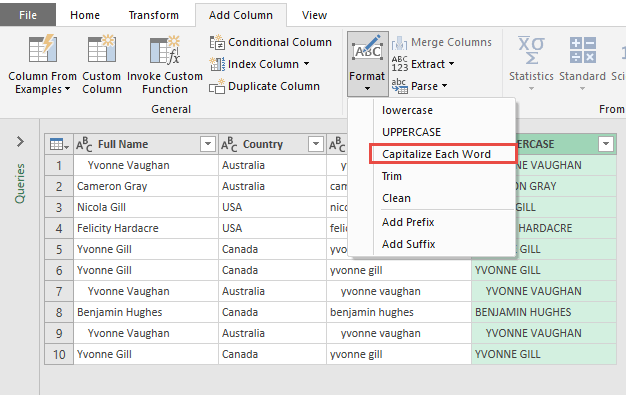The width and height of the screenshot is (626, 395).
Task: Click the lowercase benjamin hughes cell
Action: point(398,312)
